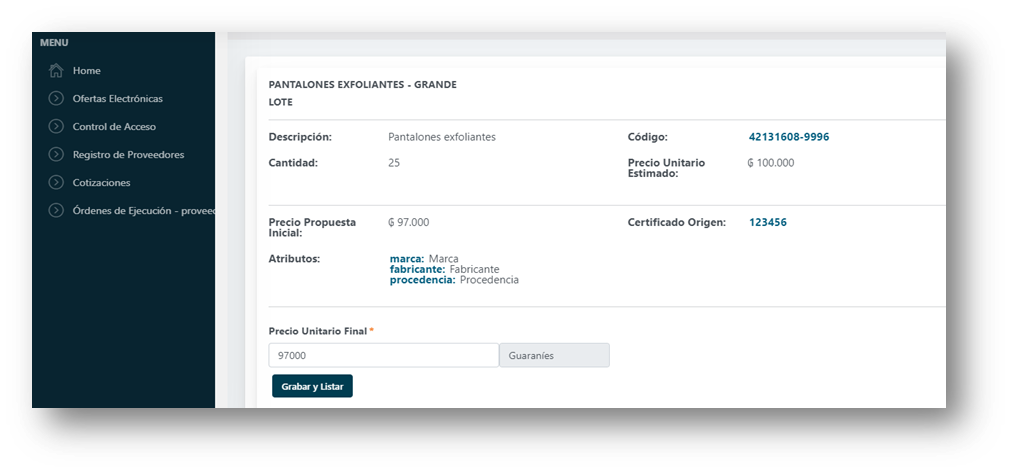Viewport: 1011px width, 473px height.
Task: Click the MENU header text
Action: tap(54, 43)
